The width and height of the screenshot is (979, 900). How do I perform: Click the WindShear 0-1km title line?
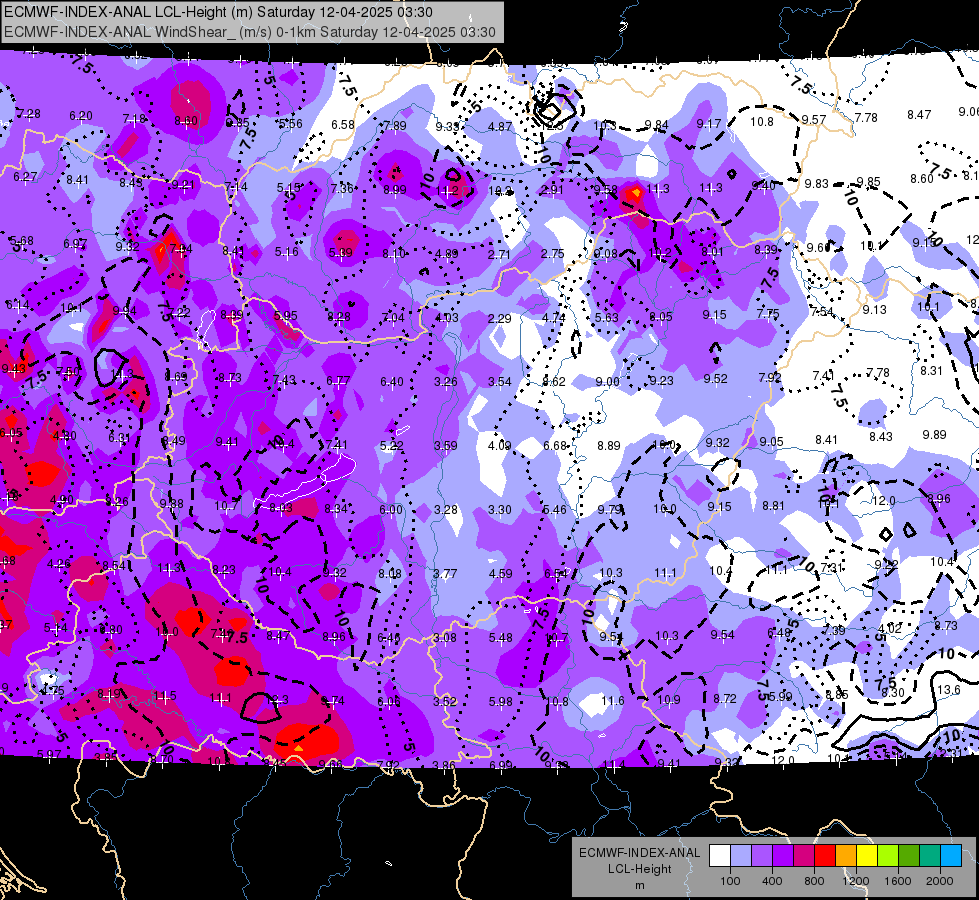(x=250, y=32)
